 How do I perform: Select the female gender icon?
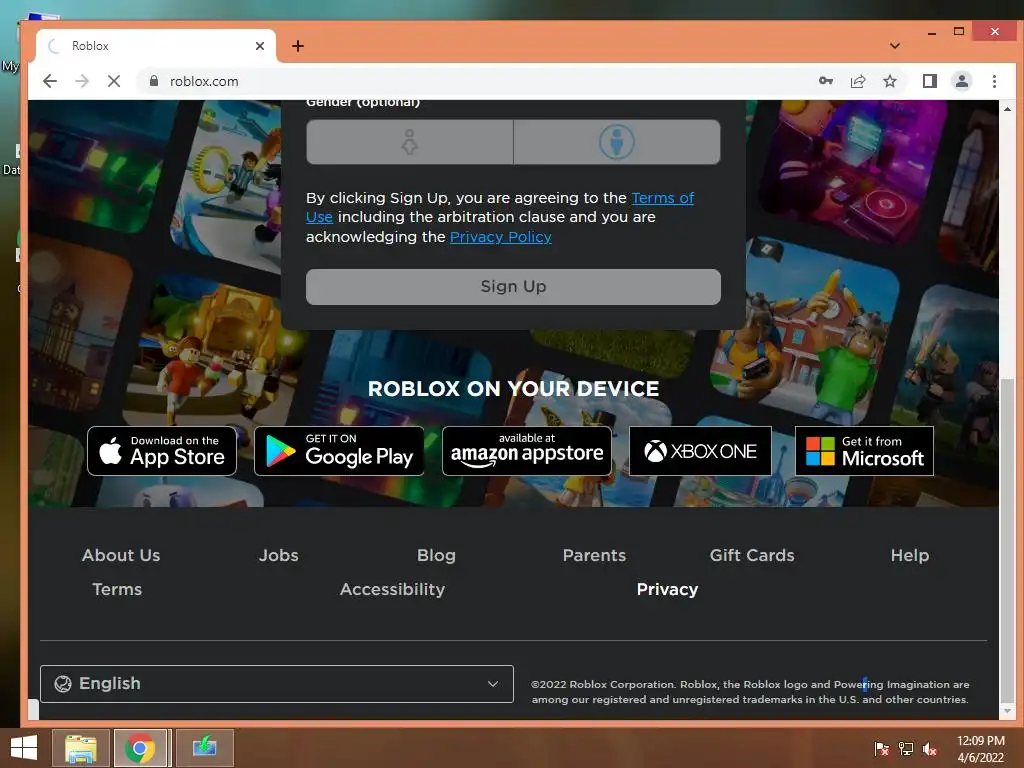(x=409, y=142)
